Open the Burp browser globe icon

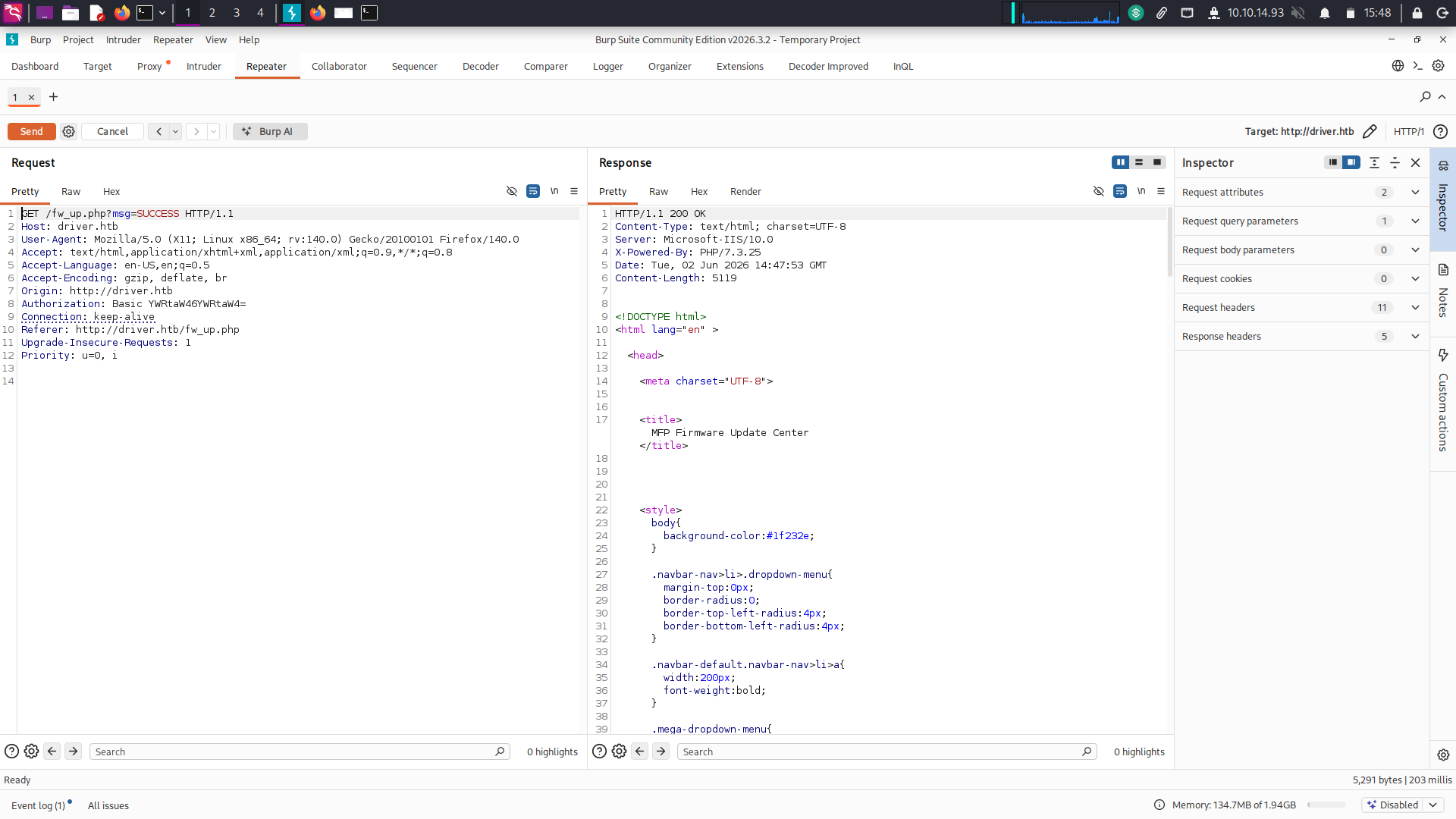pos(1398,66)
